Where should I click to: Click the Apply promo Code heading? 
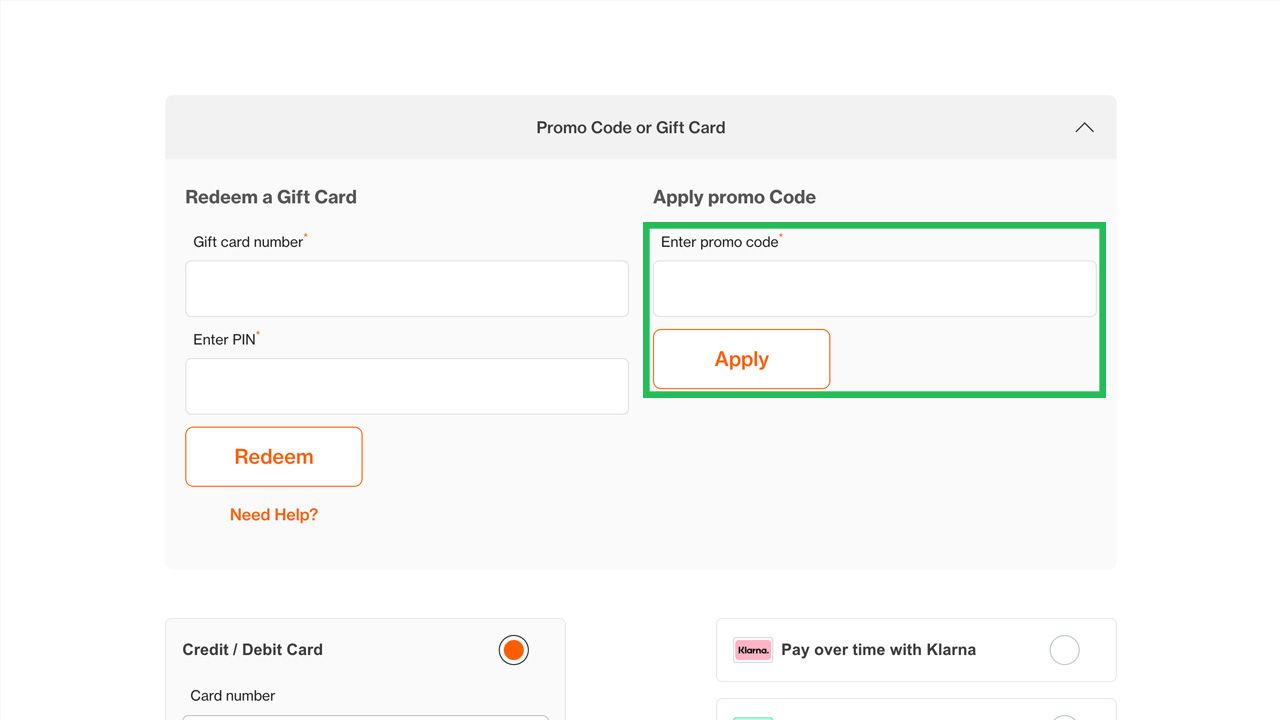pyautogui.click(x=734, y=197)
